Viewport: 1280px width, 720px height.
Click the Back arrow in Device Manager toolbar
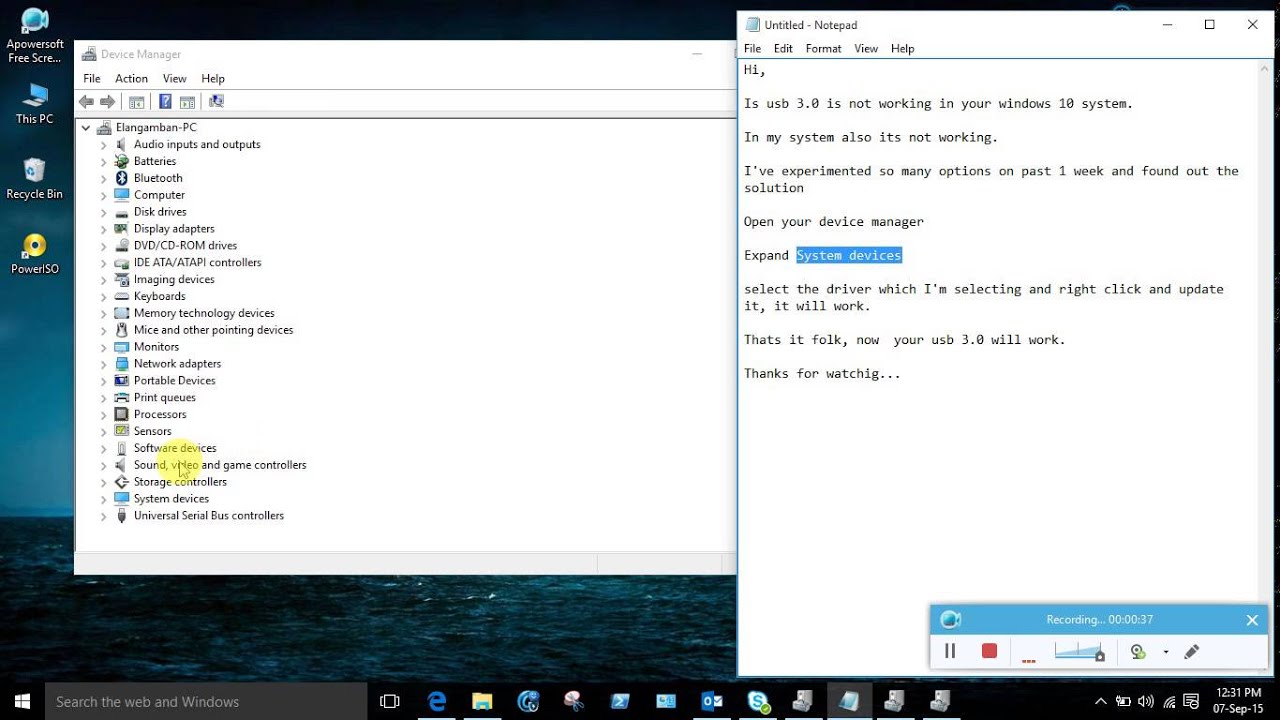[x=86, y=101]
